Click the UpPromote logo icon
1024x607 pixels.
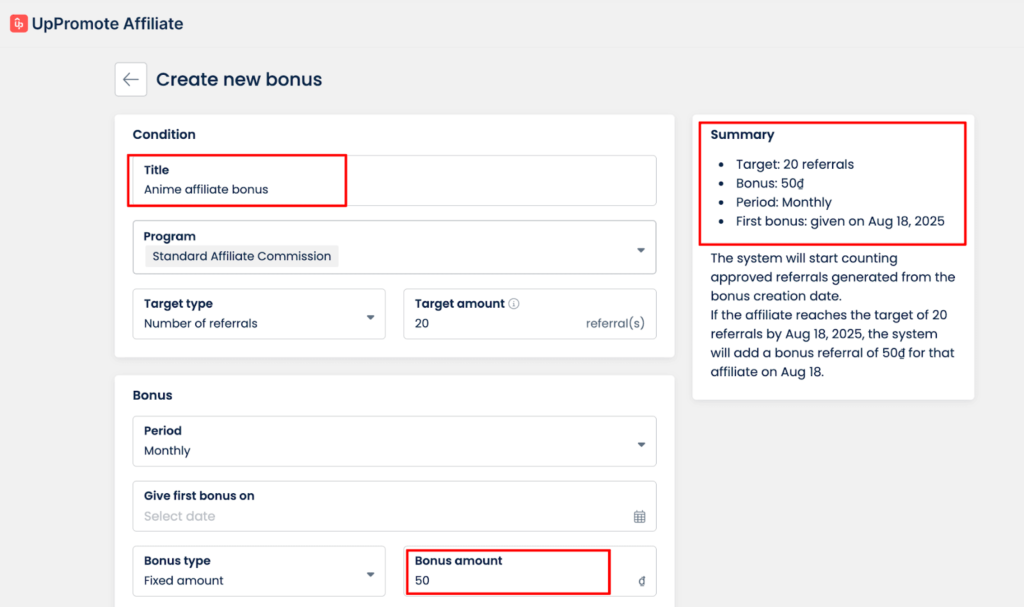coord(19,24)
